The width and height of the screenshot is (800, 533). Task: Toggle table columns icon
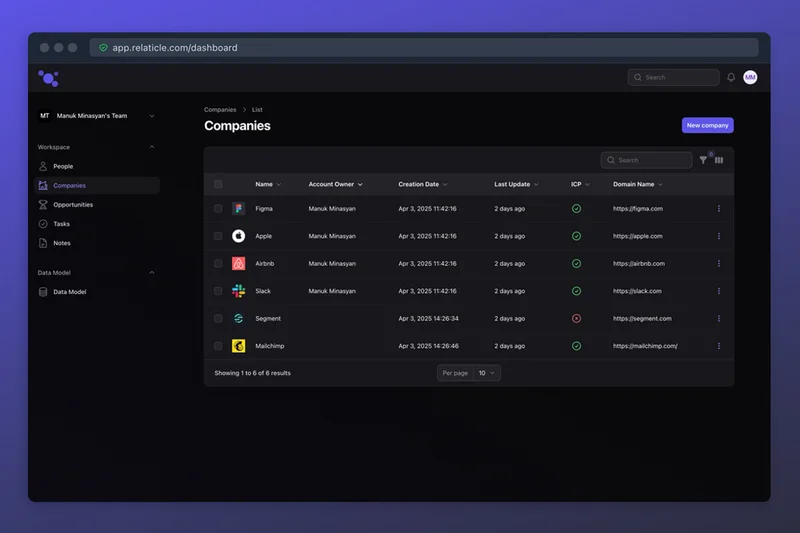719,160
